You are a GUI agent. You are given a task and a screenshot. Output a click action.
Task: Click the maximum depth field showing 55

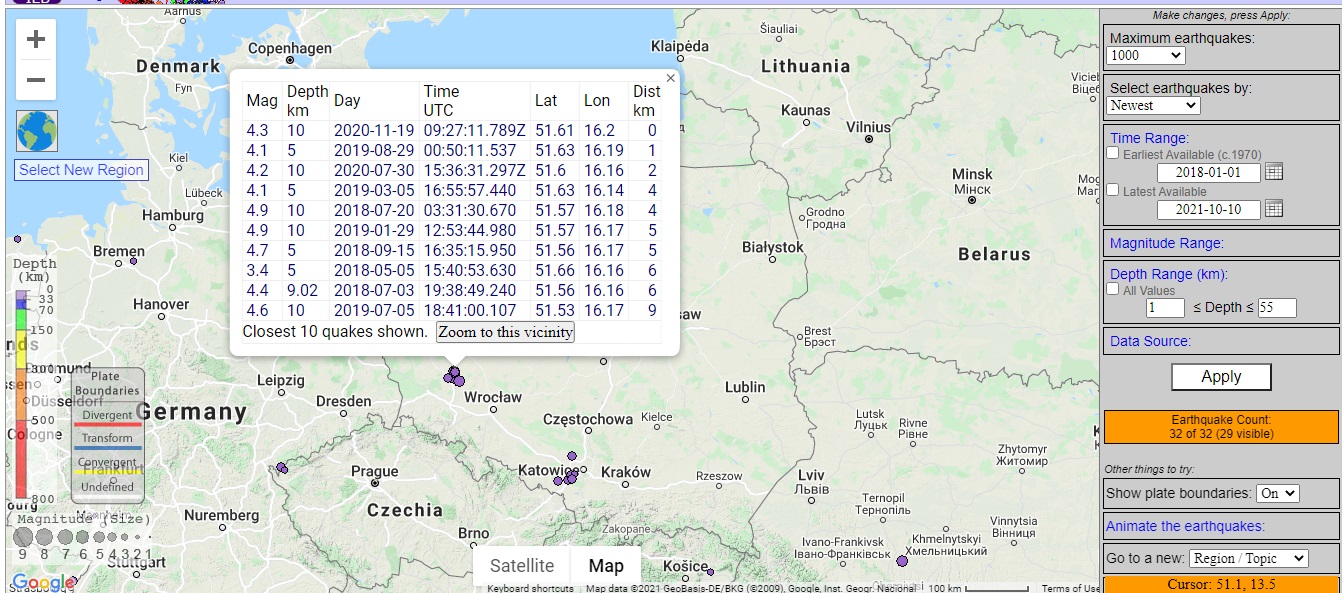(1277, 308)
